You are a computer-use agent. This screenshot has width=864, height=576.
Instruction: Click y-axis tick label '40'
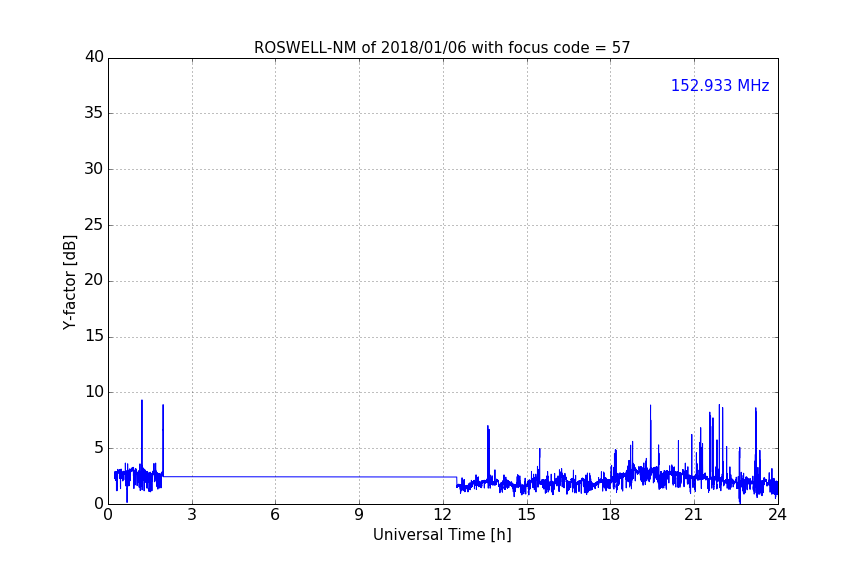point(94,57)
